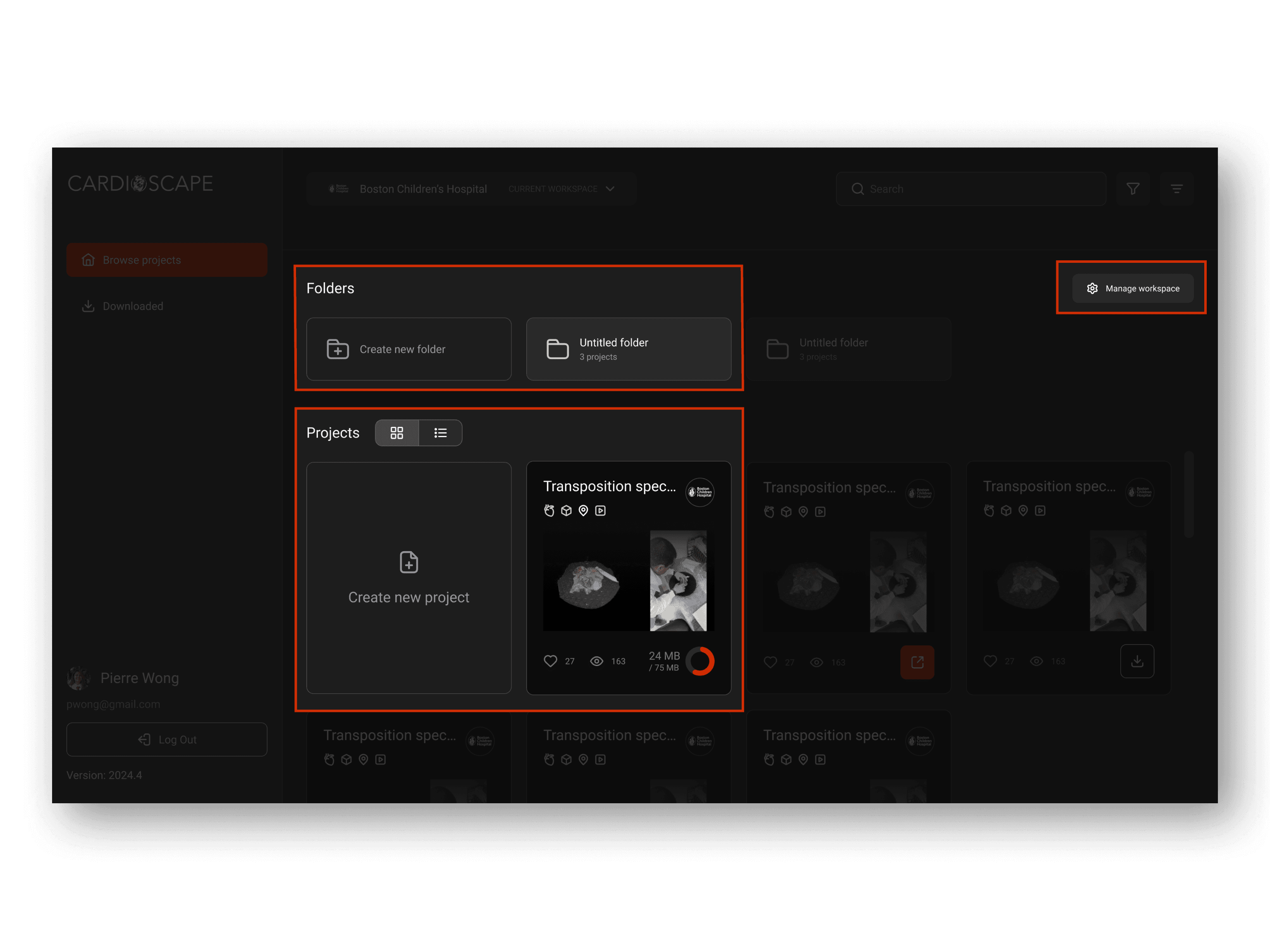Image resolution: width=1270 pixels, height=952 pixels.
Task: Open the sort lines icon
Action: tap(1177, 189)
